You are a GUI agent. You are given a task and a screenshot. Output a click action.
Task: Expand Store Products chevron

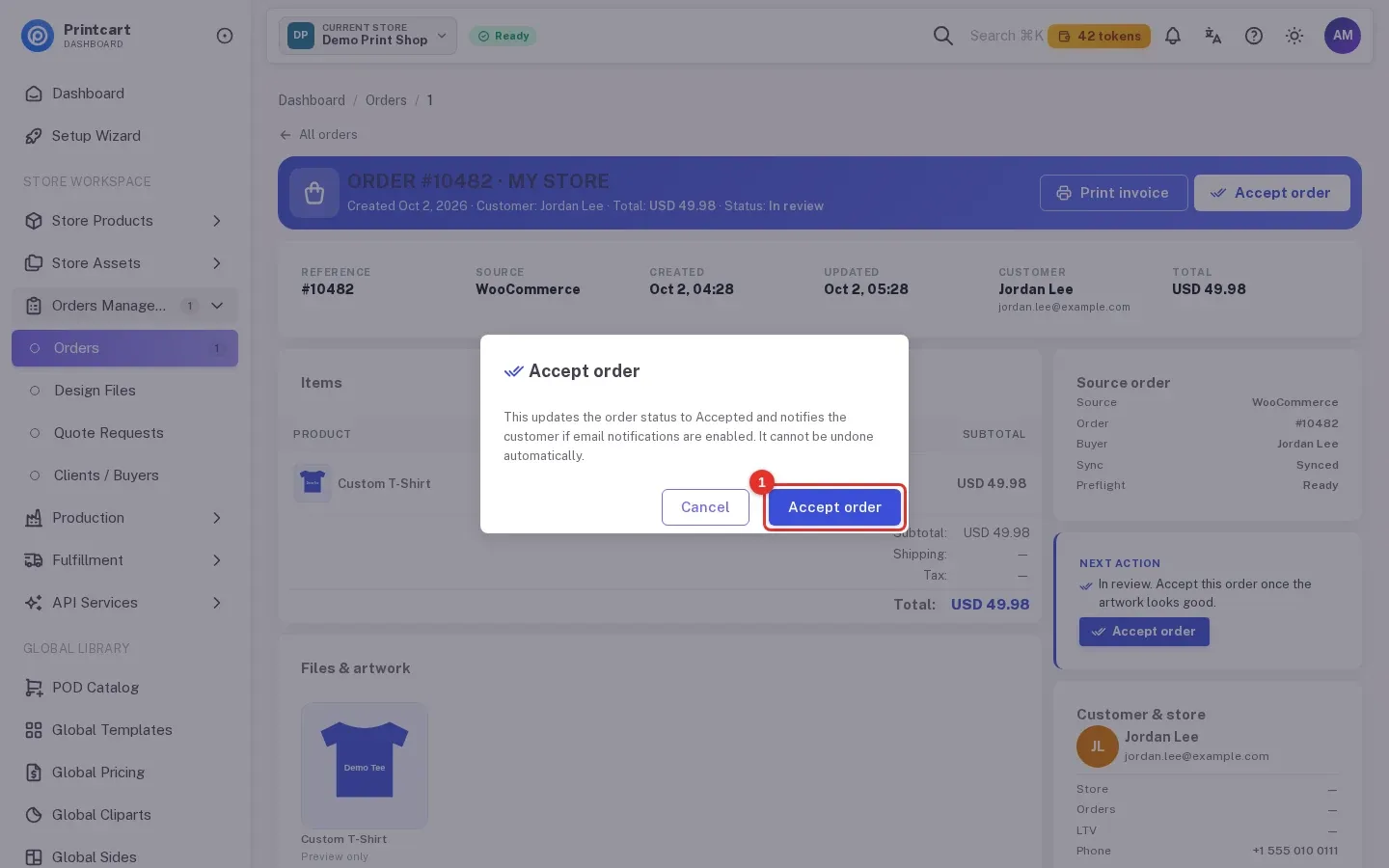click(x=217, y=221)
